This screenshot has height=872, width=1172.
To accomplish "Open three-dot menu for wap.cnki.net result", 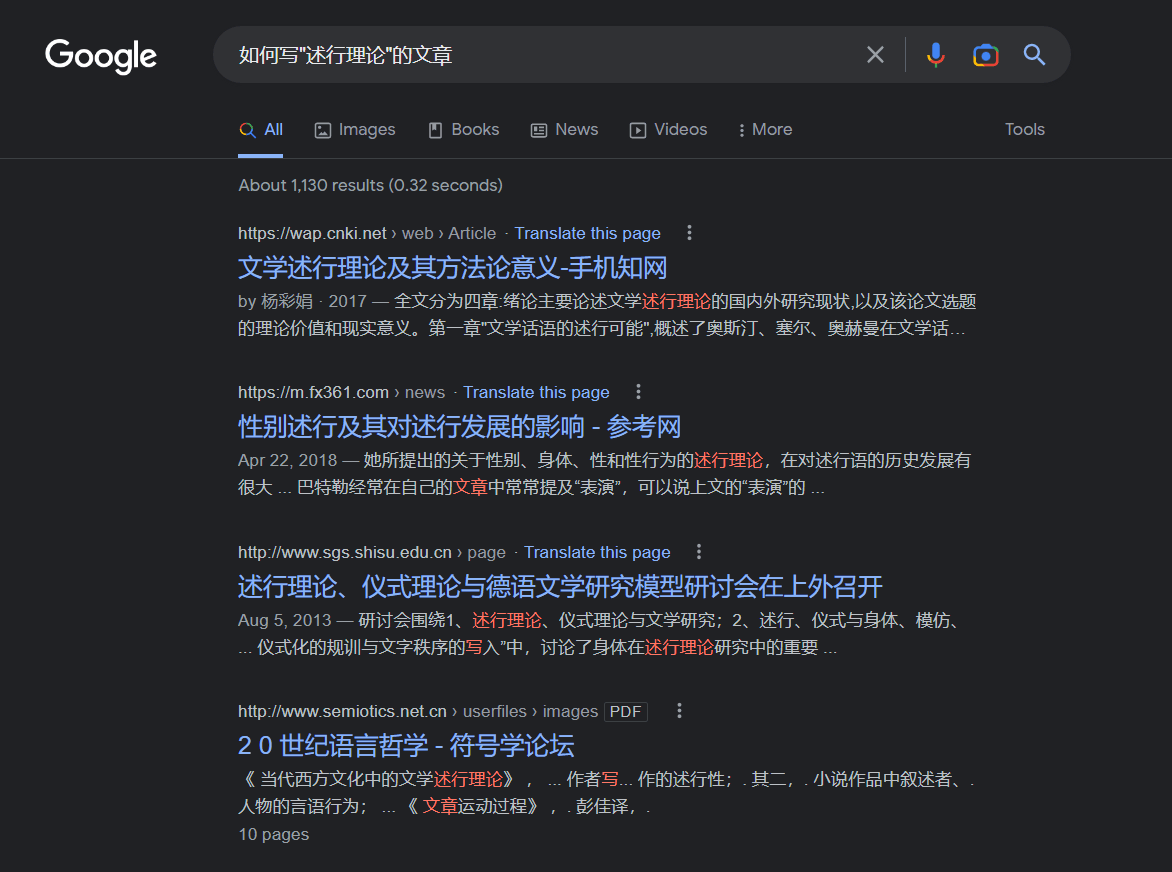I will tap(689, 233).
